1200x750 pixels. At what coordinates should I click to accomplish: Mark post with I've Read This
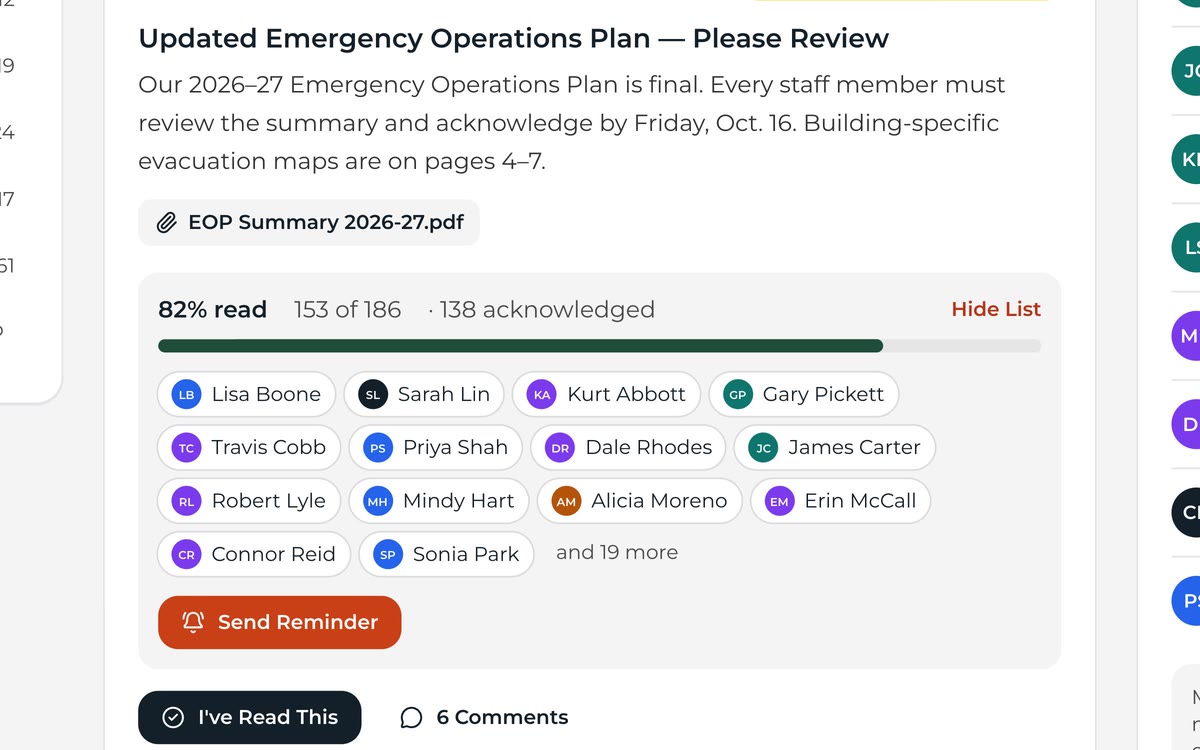(x=250, y=717)
